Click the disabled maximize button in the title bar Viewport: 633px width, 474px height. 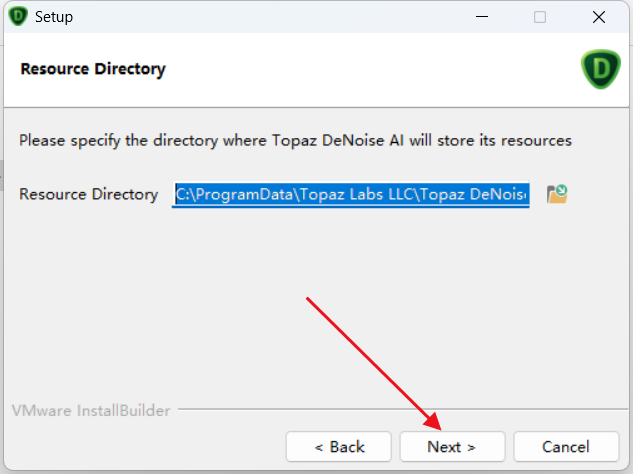[540, 17]
